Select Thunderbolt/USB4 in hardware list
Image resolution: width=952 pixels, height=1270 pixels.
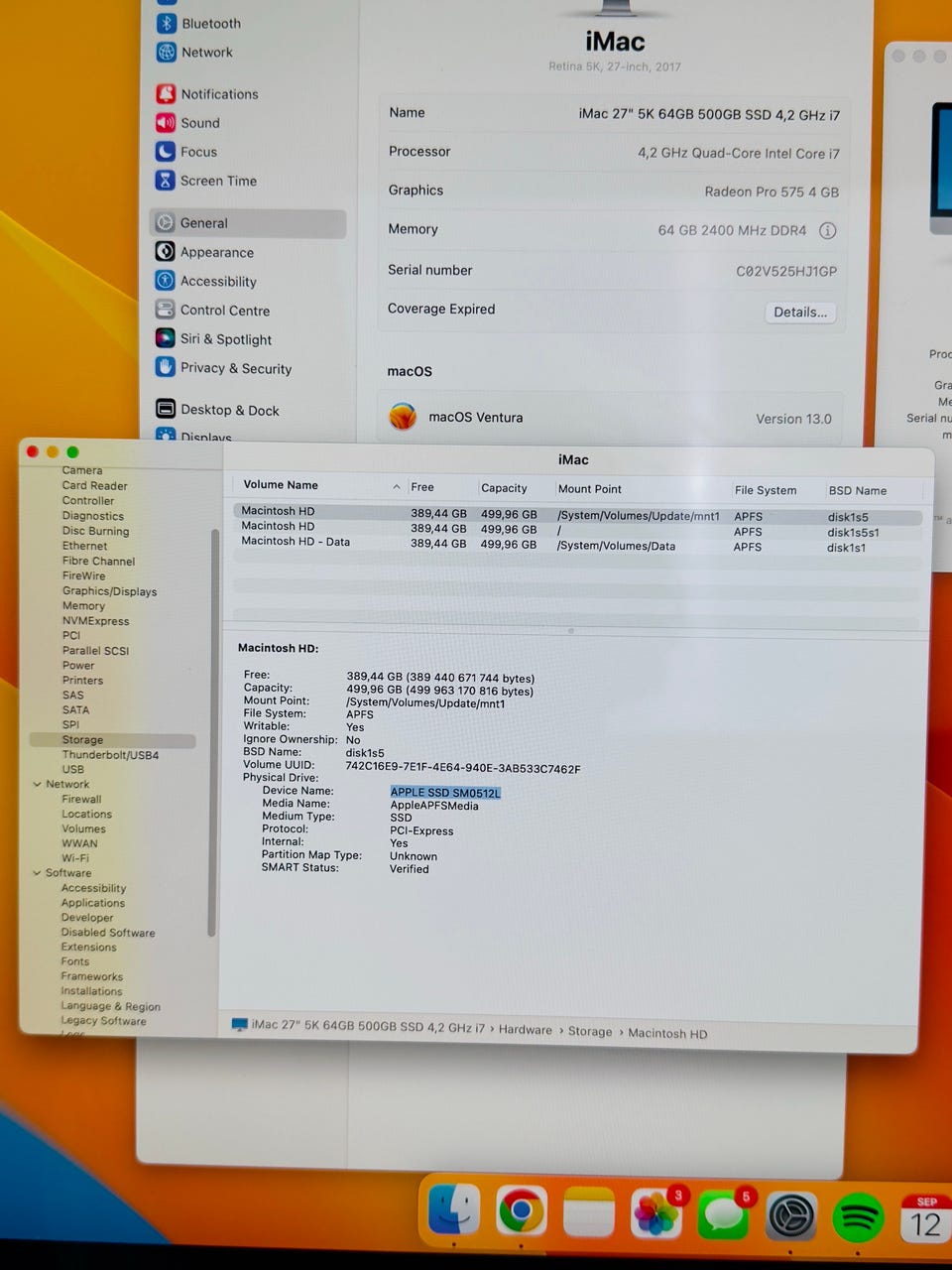point(110,755)
